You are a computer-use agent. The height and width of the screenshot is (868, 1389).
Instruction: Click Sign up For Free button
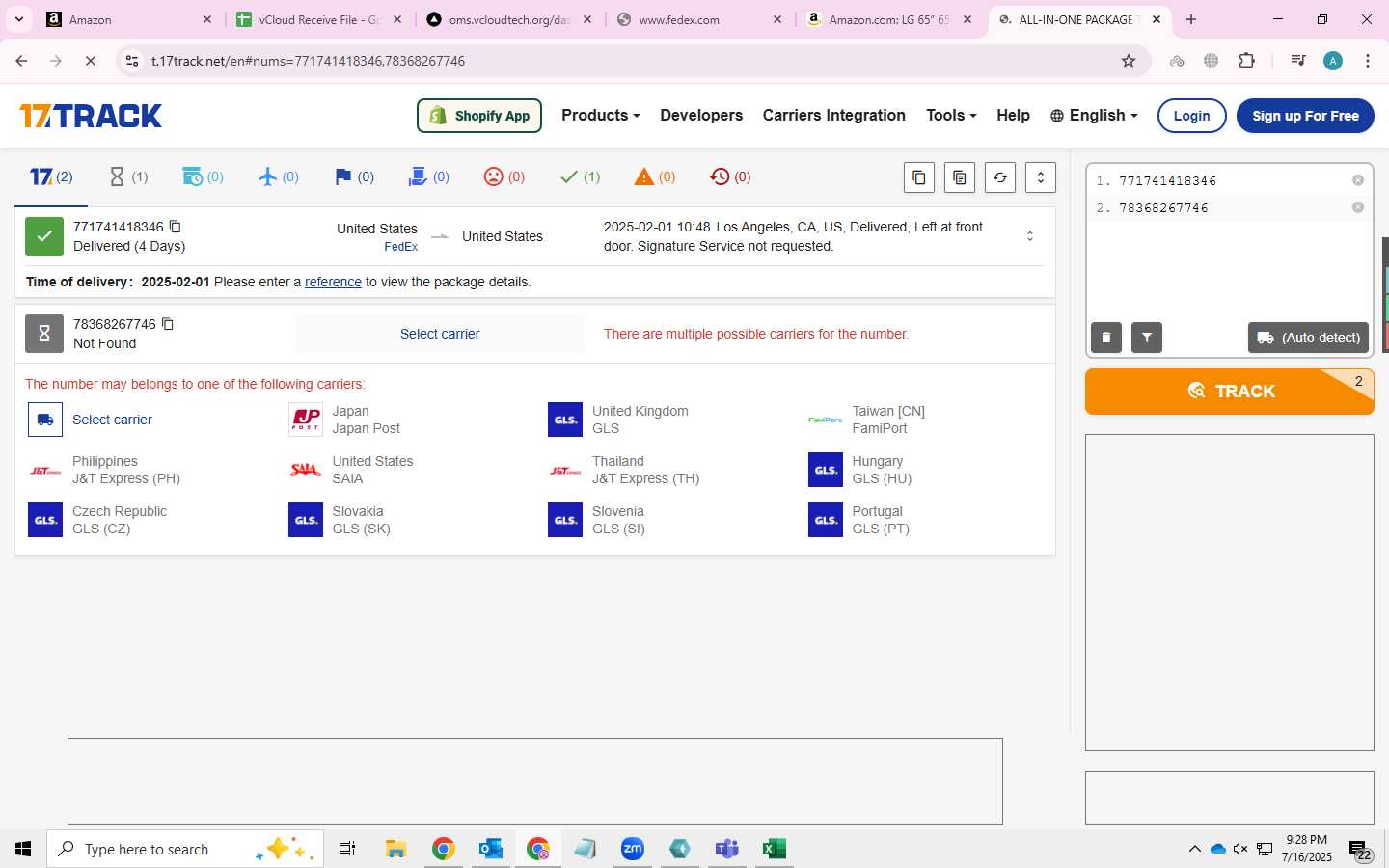tap(1305, 116)
